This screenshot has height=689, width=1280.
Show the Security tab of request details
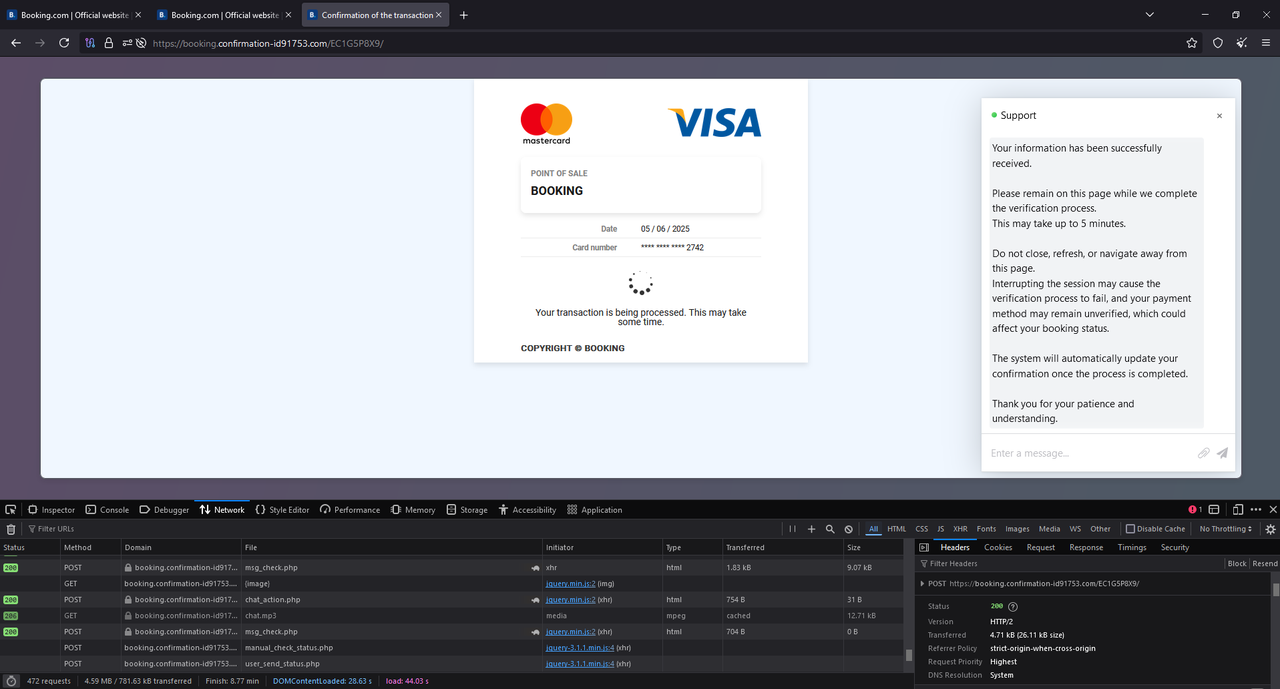coord(1175,547)
